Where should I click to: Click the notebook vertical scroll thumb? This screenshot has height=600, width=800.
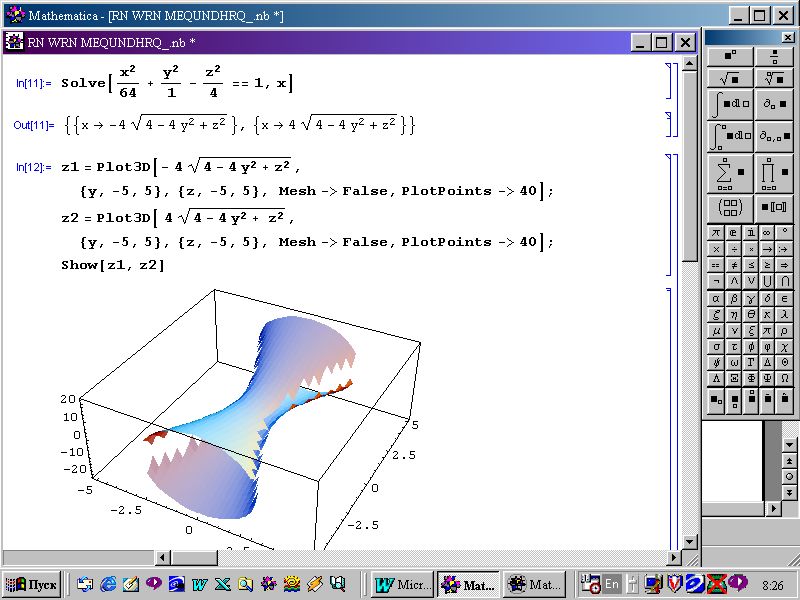(x=689, y=166)
